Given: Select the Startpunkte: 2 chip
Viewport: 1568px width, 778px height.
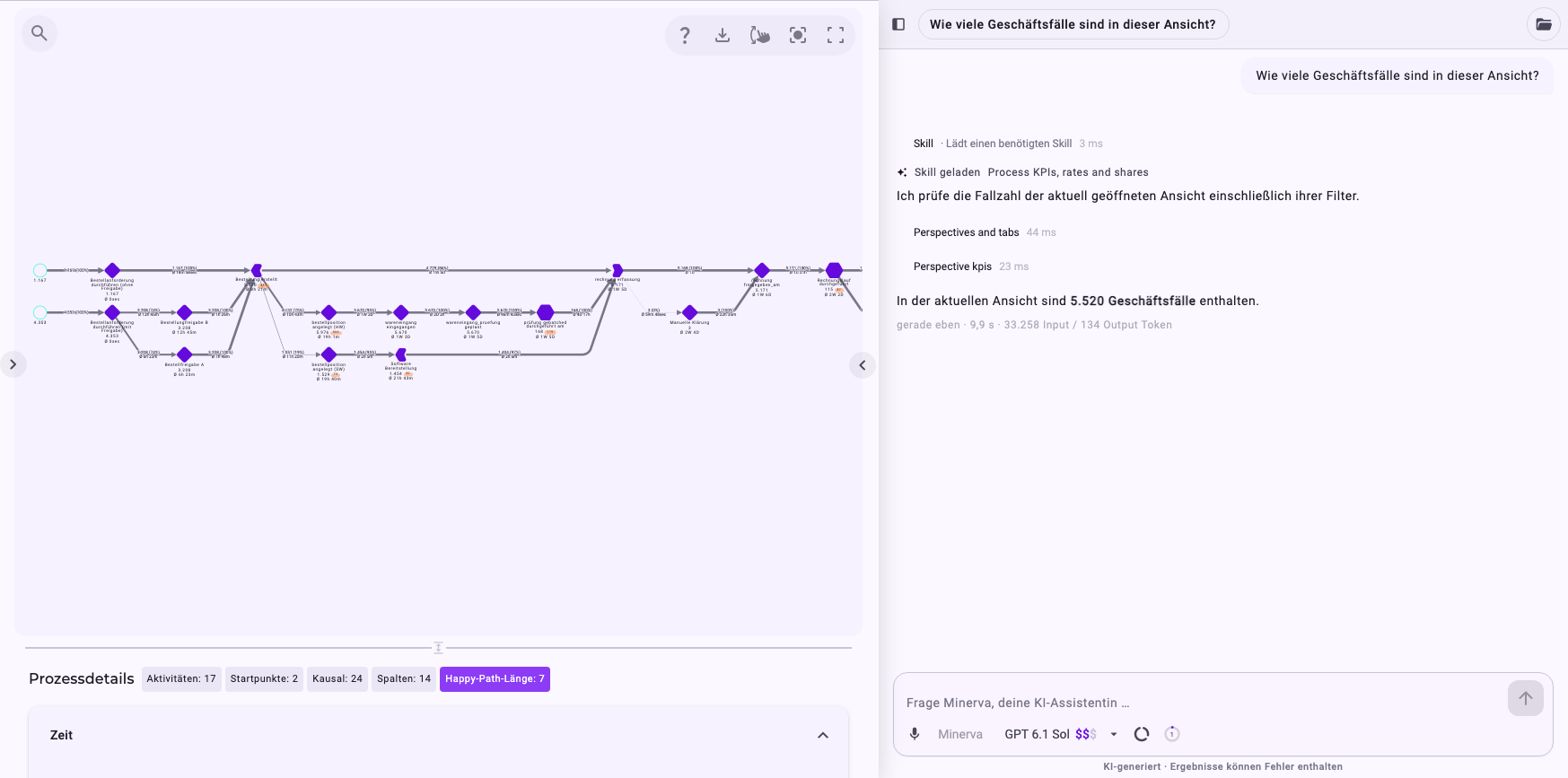Looking at the screenshot, I should coord(264,679).
